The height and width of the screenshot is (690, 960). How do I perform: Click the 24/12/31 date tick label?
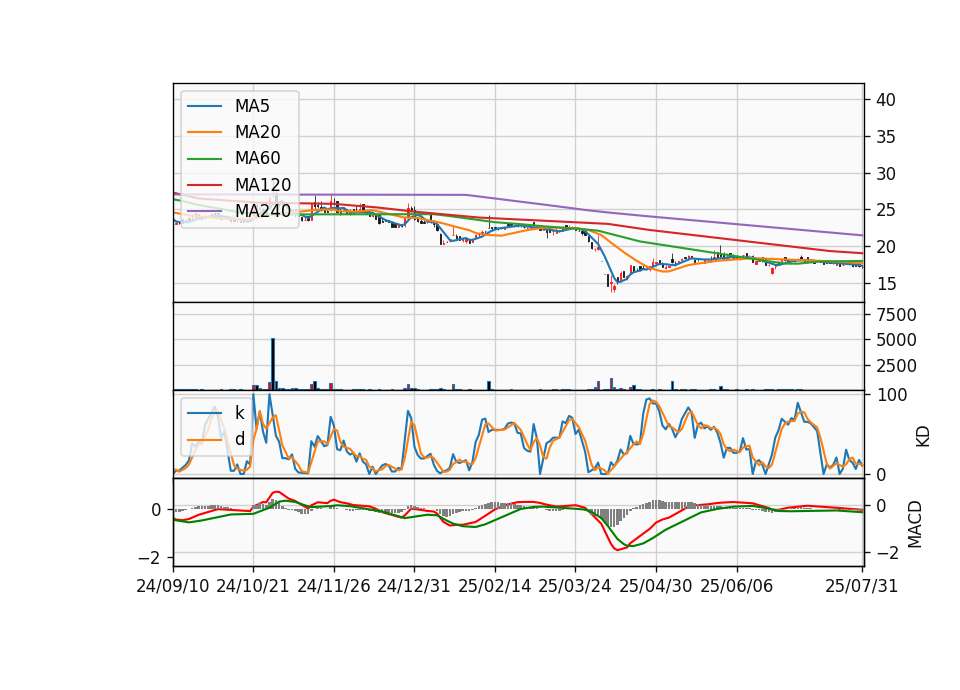[x=414, y=586]
